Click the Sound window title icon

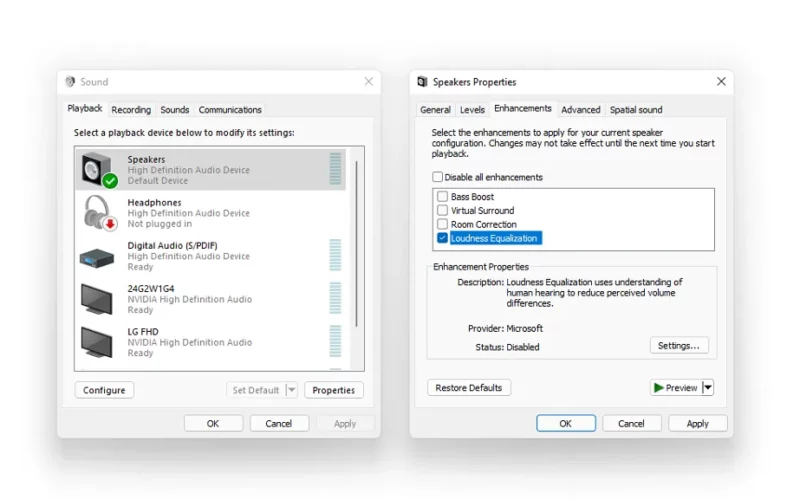[x=70, y=82]
